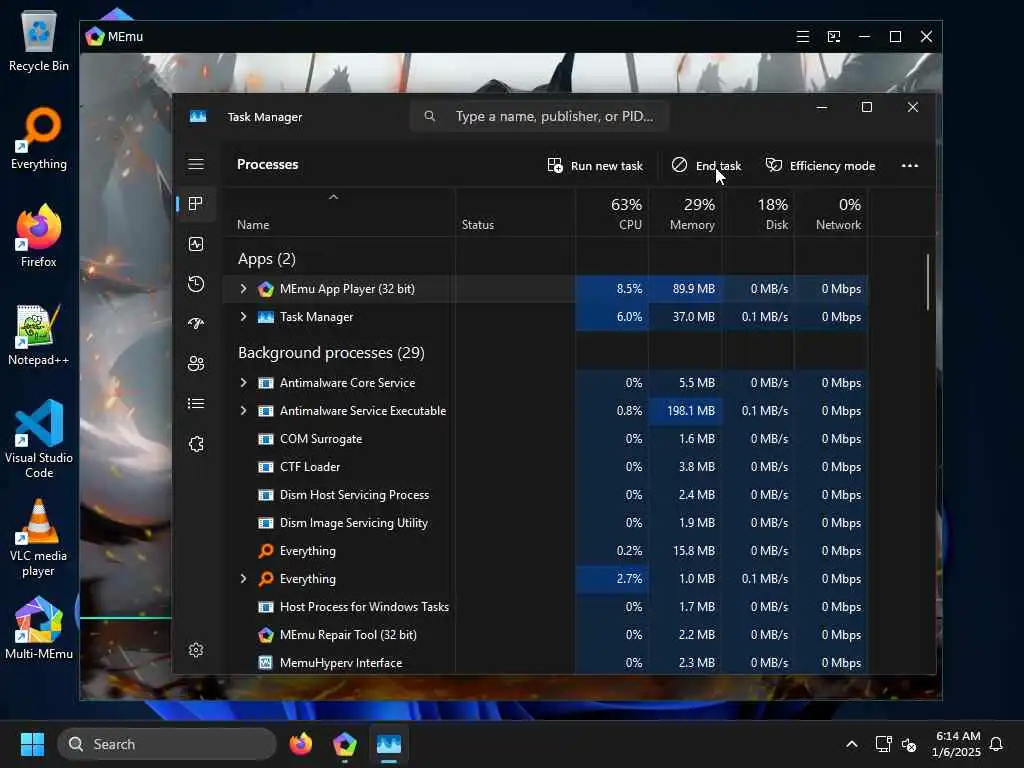Screen dimensions: 1024x768
Task: Click the Task Manager title icon
Action: click(198, 116)
